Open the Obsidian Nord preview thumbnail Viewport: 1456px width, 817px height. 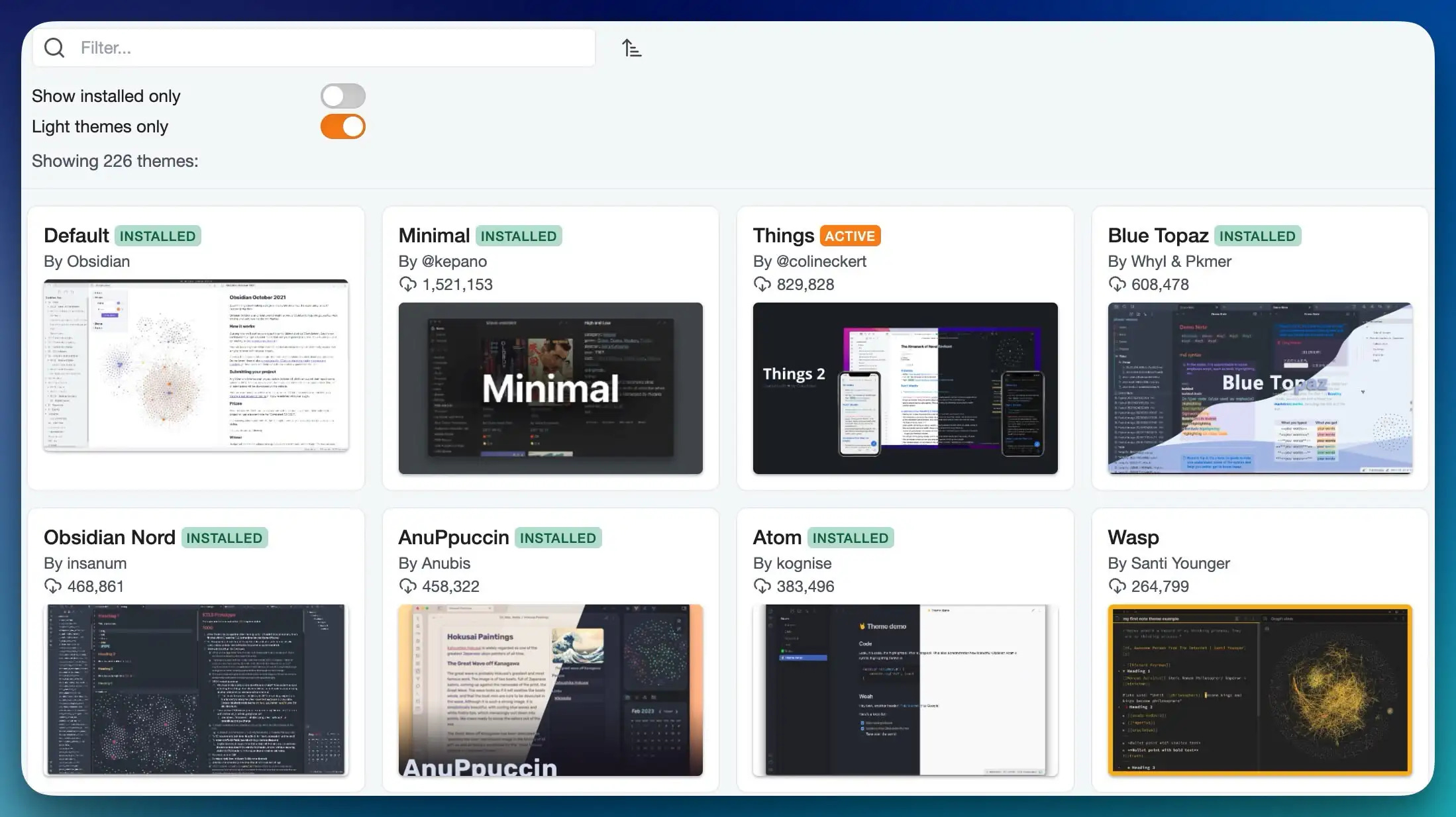pos(196,690)
